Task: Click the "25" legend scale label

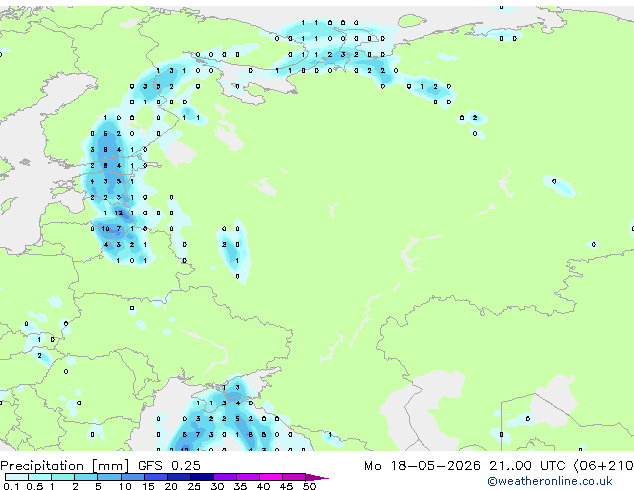Action: pyautogui.click(x=194, y=486)
